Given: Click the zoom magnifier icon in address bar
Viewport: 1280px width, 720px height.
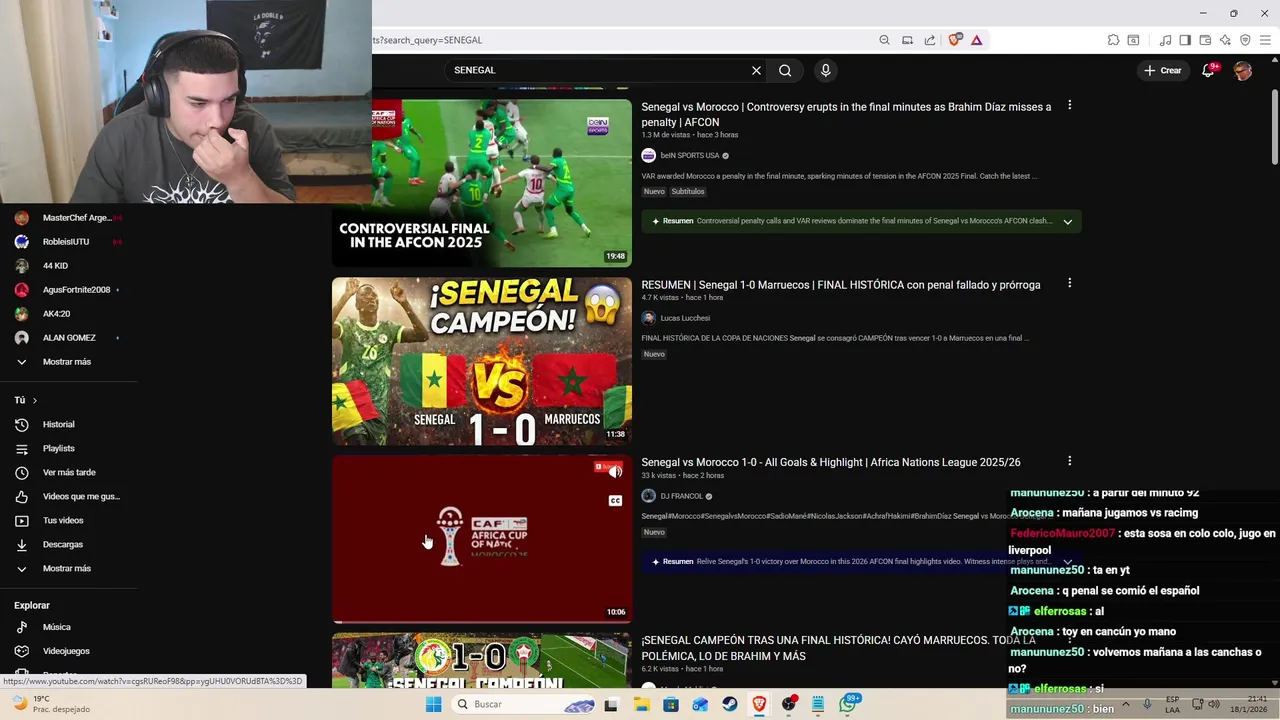Looking at the screenshot, I should click(884, 40).
